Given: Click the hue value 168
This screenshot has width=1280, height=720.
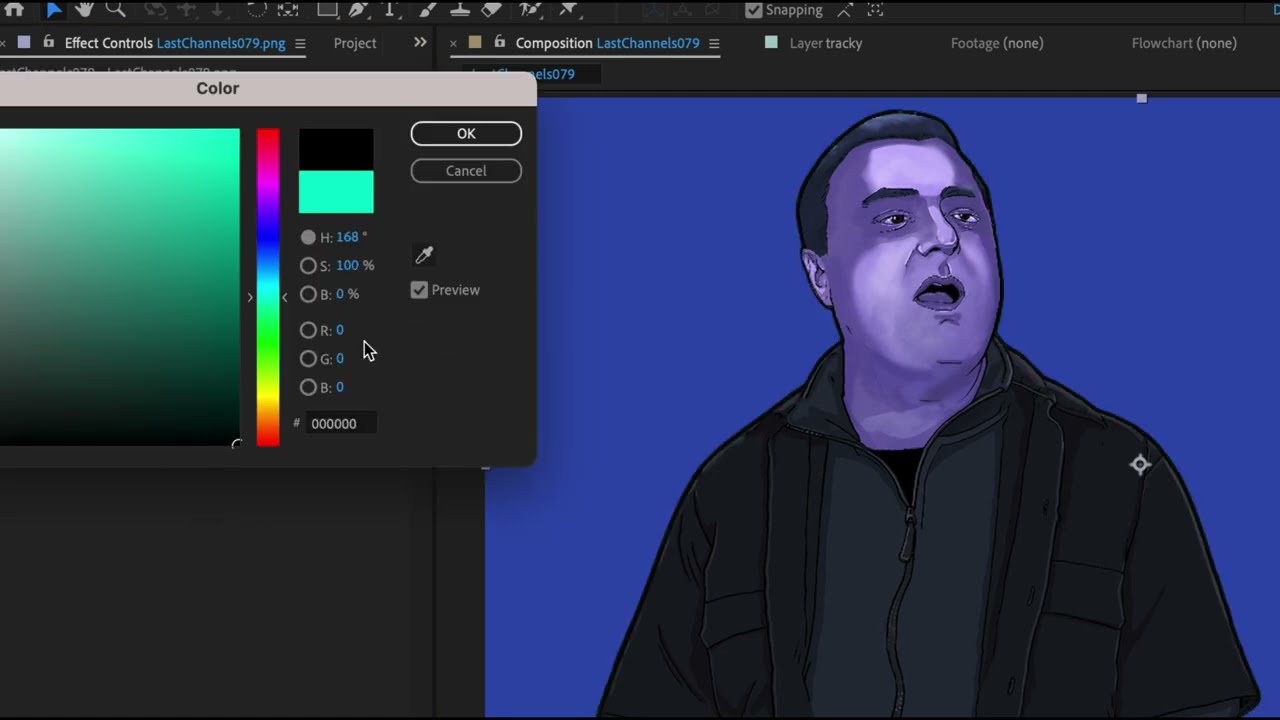Looking at the screenshot, I should coord(347,237).
